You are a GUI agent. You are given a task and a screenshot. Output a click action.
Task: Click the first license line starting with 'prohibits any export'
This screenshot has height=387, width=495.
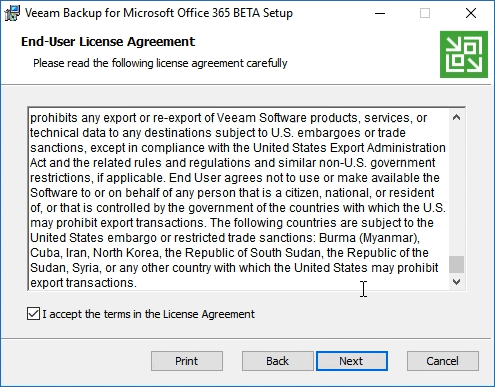[228, 118]
